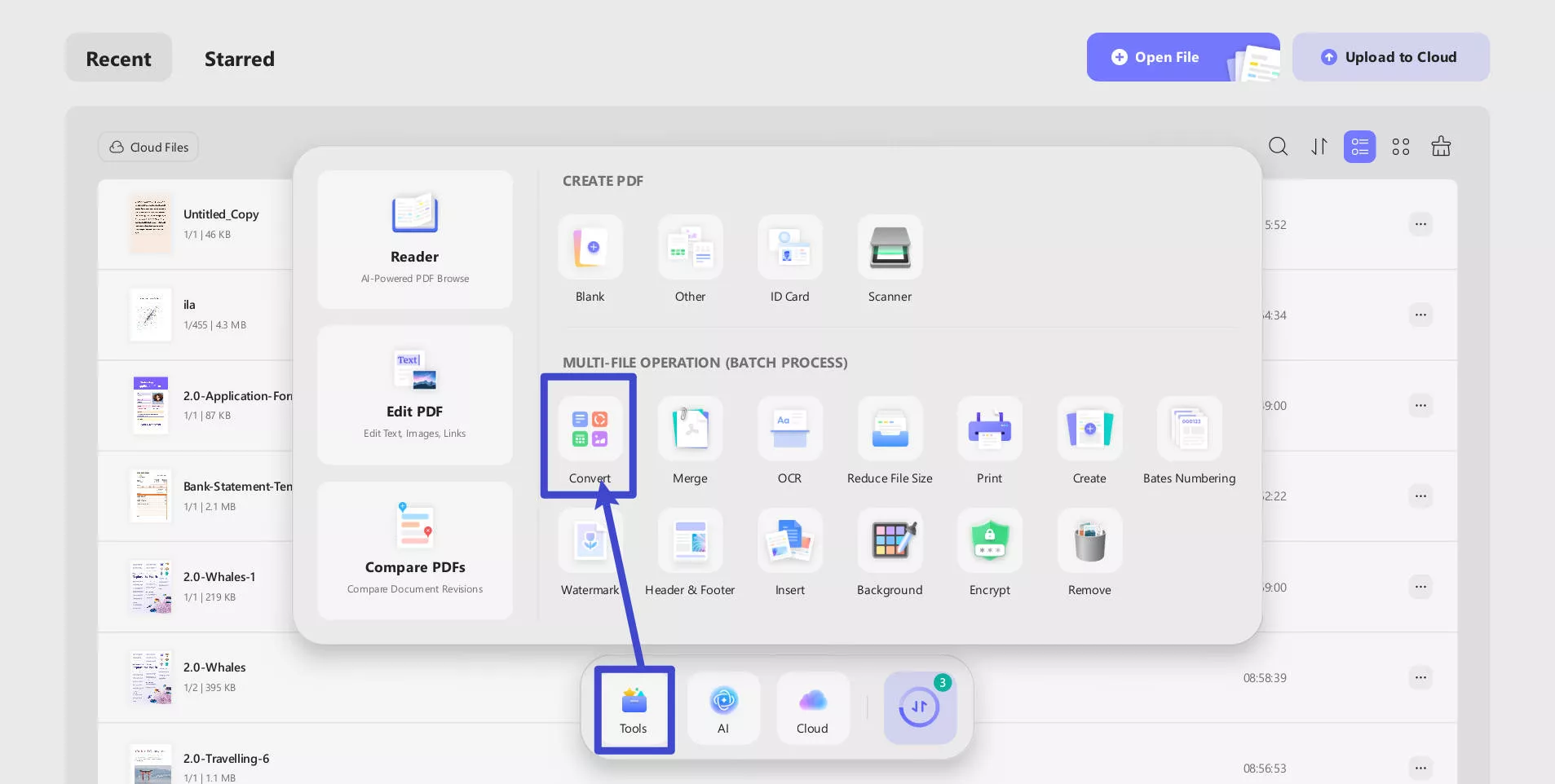The width and height of the screenshot is (1555, 784).
Task: Open the sort order options
Action: pos(1319,147)
